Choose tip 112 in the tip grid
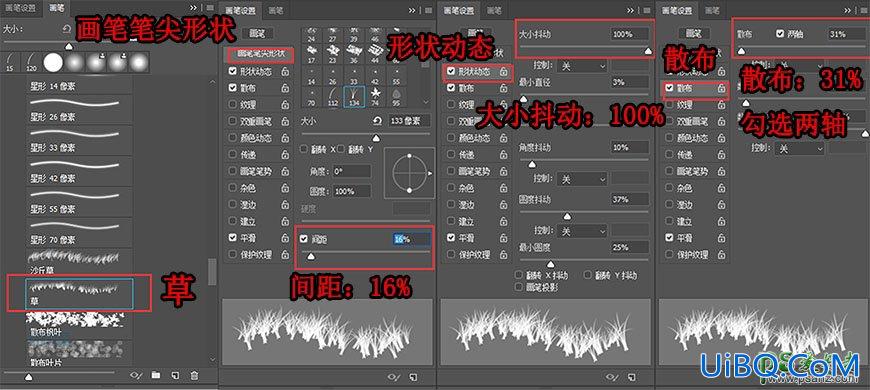 point(333,97)
